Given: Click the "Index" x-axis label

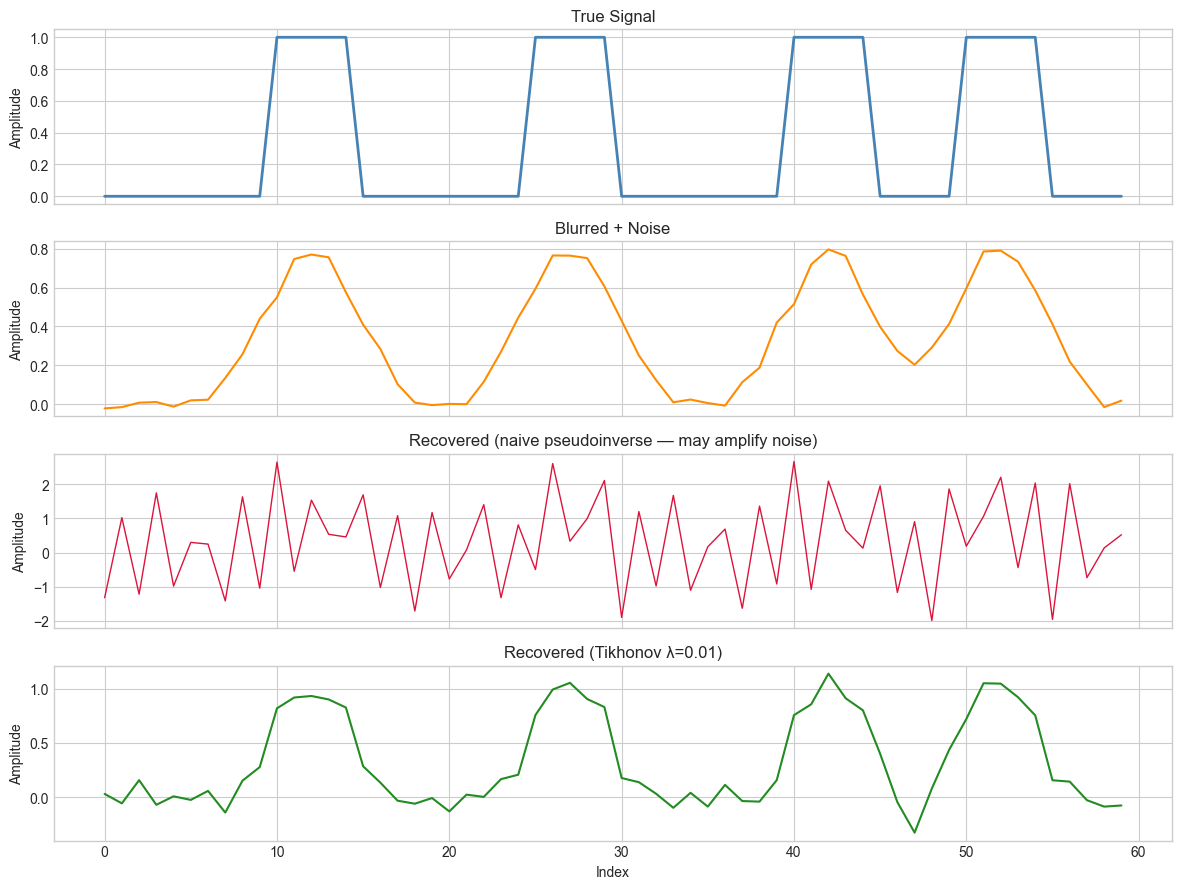Looking at the screenshot, I should 612,872.
